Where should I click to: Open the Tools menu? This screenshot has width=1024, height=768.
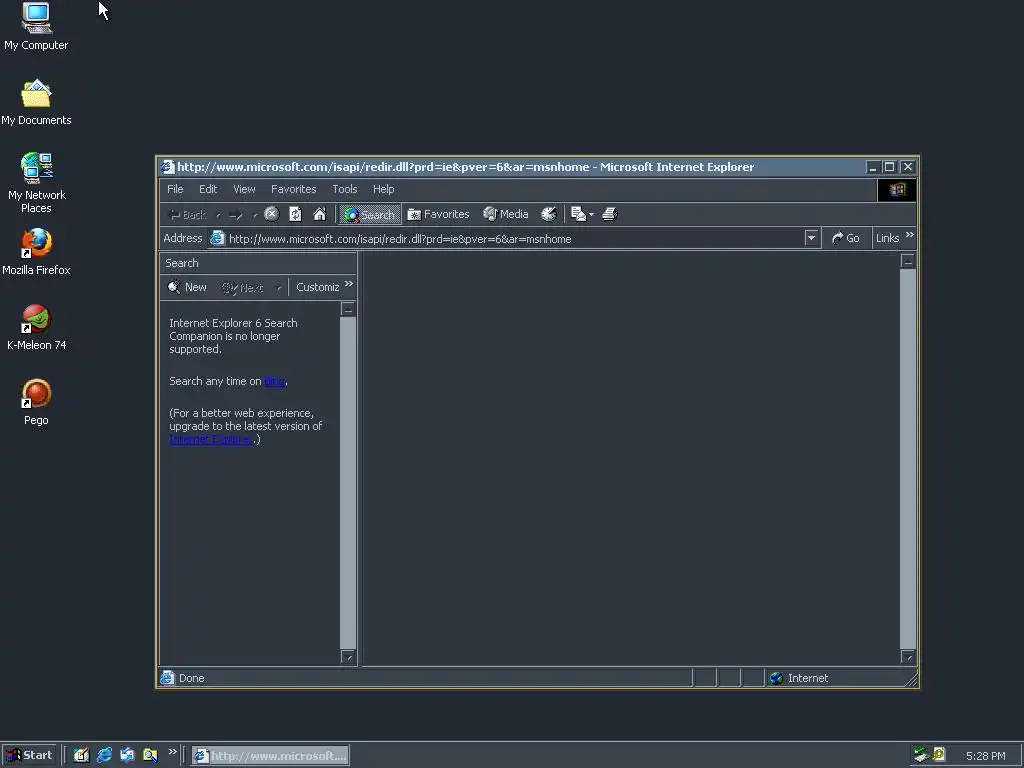(x=345, y=189)
